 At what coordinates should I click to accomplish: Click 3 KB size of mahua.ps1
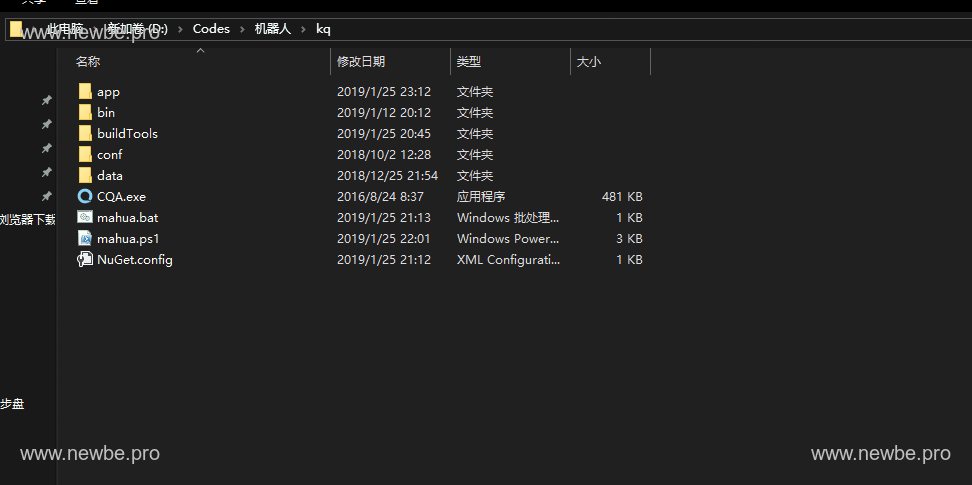(x=629, y=238)
